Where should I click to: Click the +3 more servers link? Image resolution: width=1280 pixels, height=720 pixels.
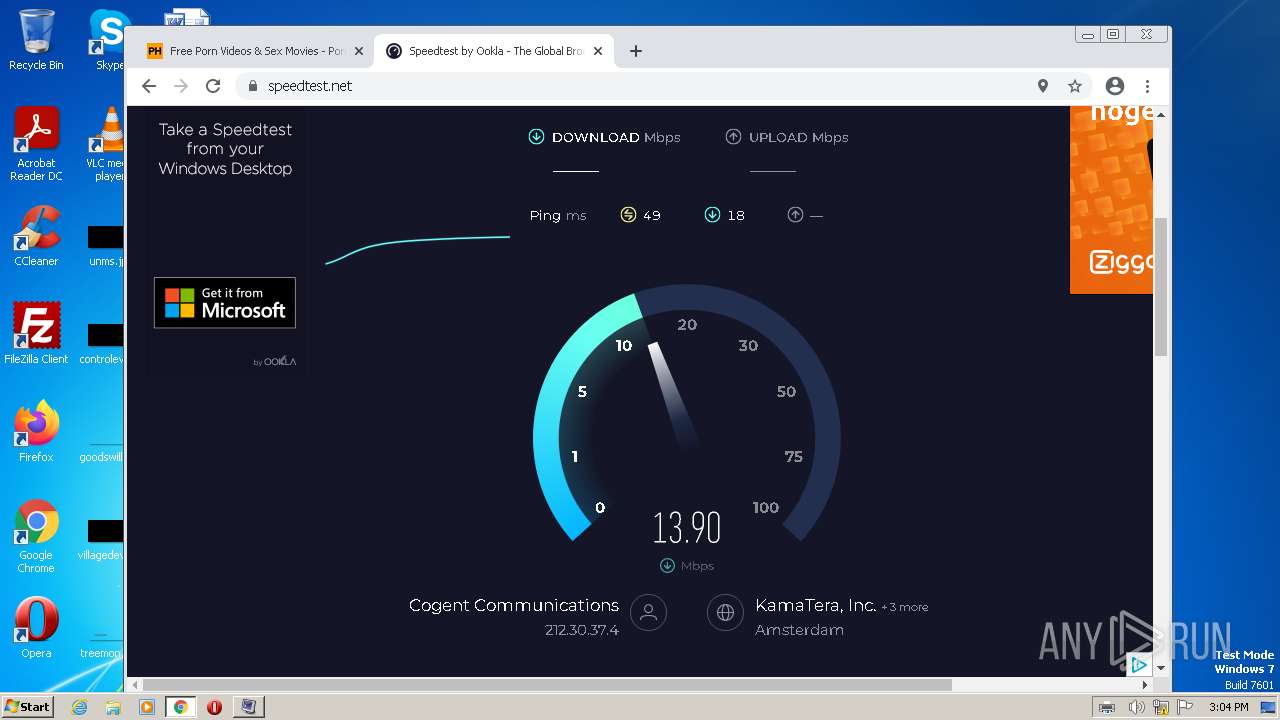(904, 607)
